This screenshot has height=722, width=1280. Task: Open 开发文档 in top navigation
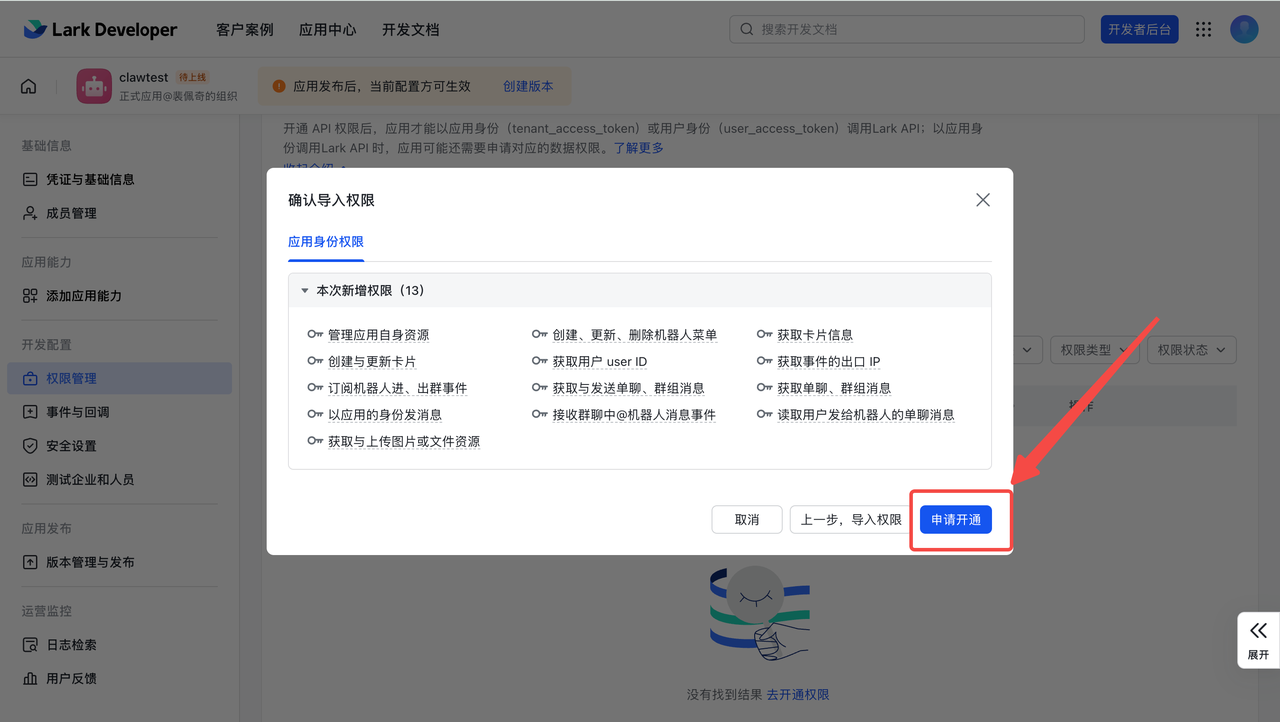coord(411,30)
